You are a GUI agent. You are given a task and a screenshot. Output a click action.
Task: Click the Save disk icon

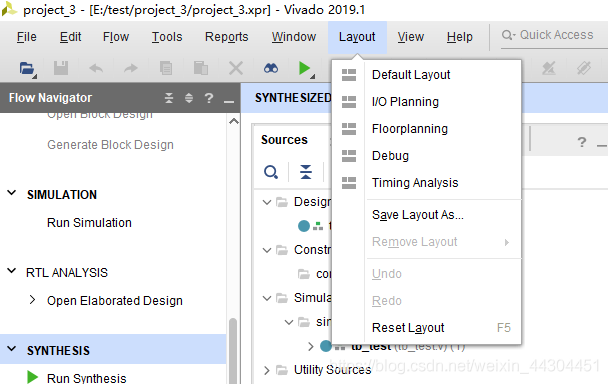coord(60,68)
